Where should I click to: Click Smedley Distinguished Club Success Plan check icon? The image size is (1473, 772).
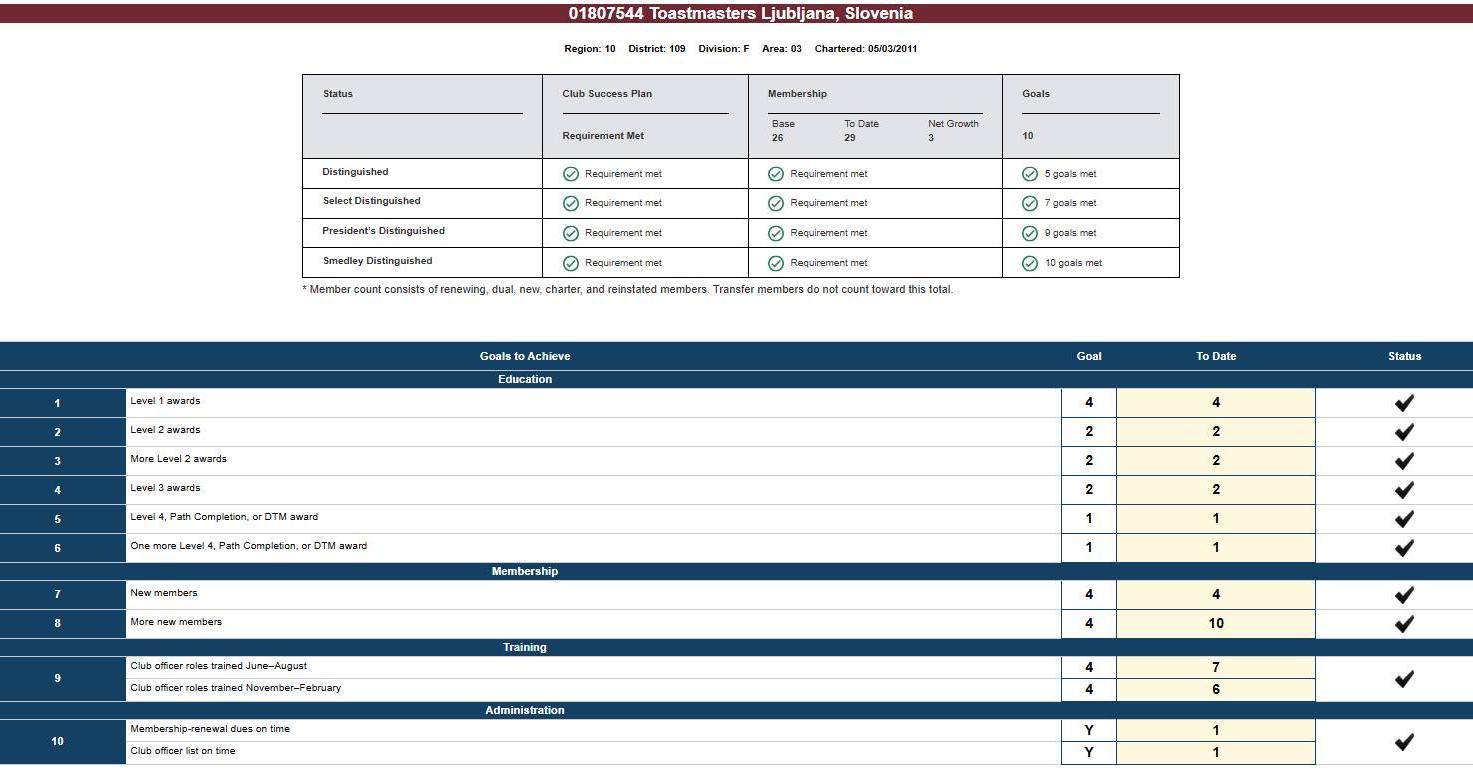coord(571,263)
